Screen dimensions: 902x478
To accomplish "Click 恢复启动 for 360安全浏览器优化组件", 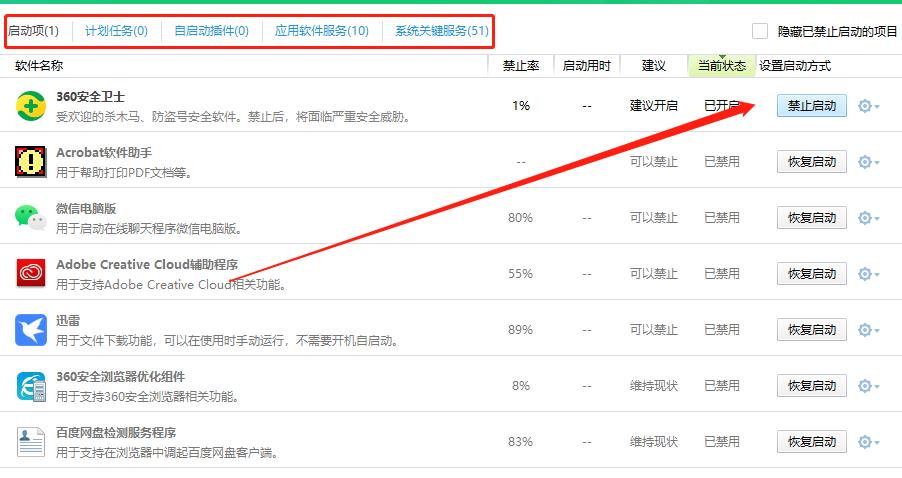I will (x=812, y=386).
